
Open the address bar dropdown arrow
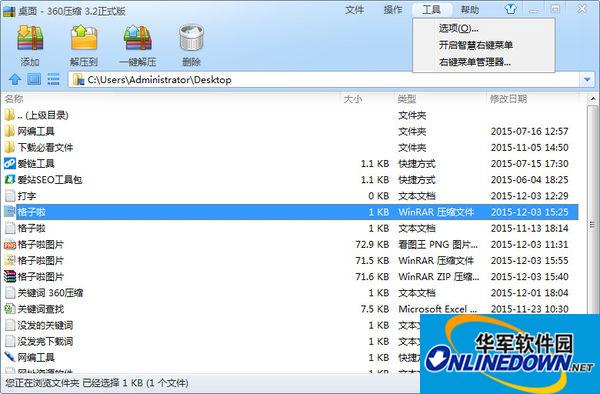[587, 80]
